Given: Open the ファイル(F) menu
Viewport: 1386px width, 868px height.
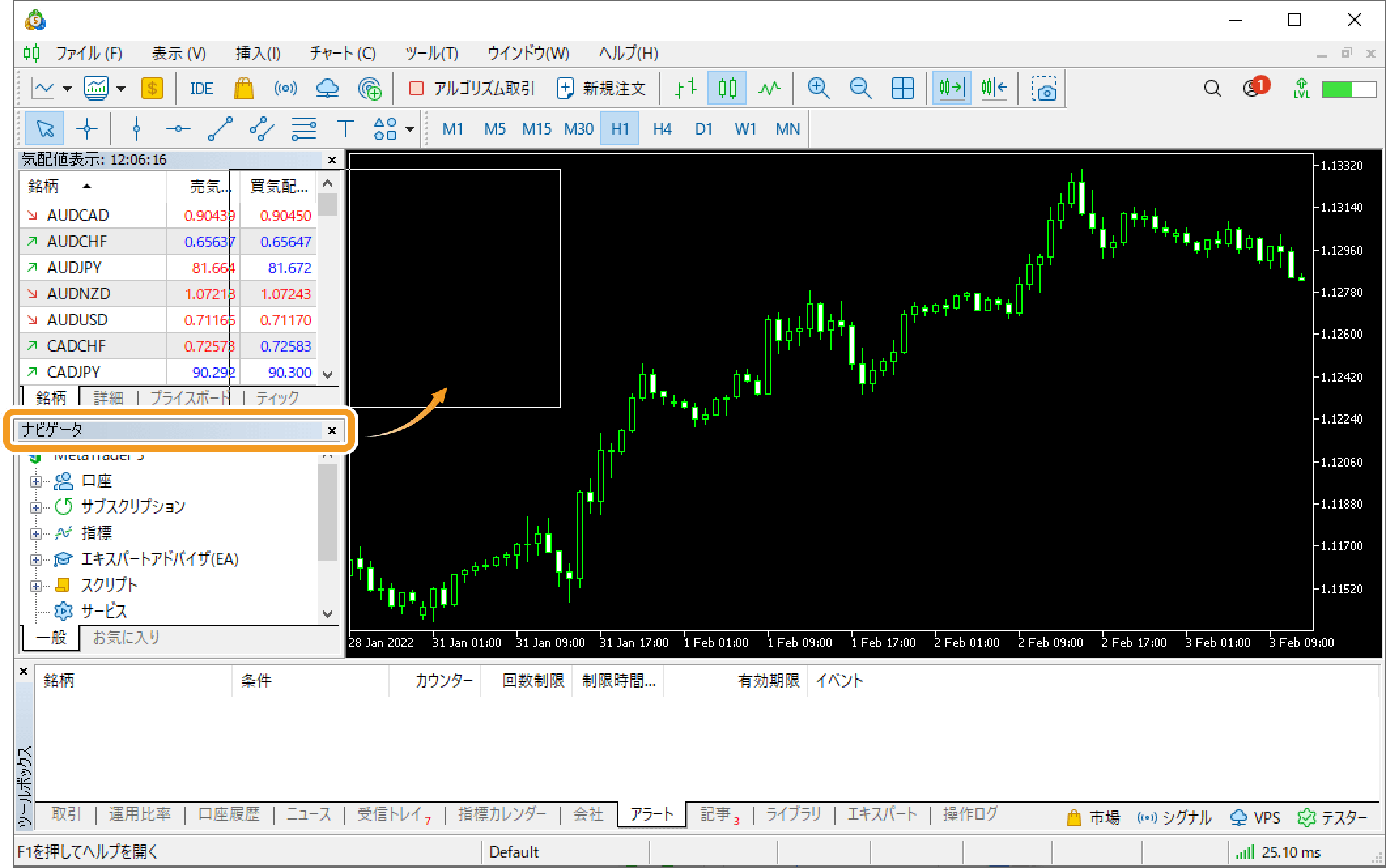Looking at the screenshot, I should (88, 53).
